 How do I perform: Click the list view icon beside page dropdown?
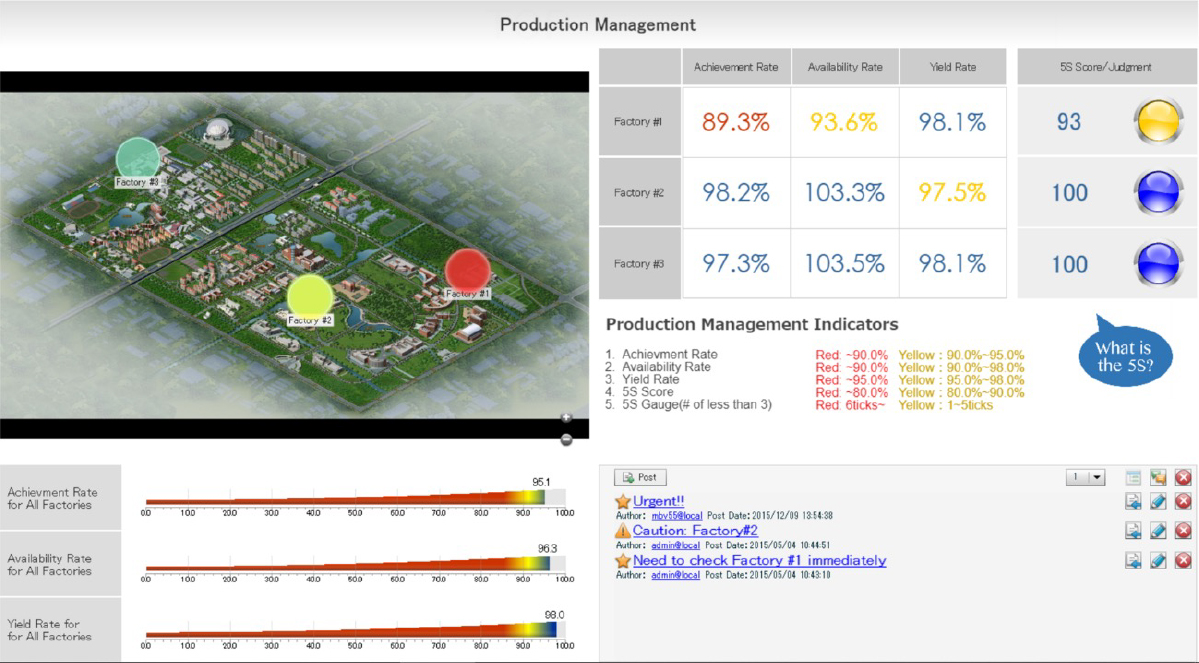point(1133,478)
